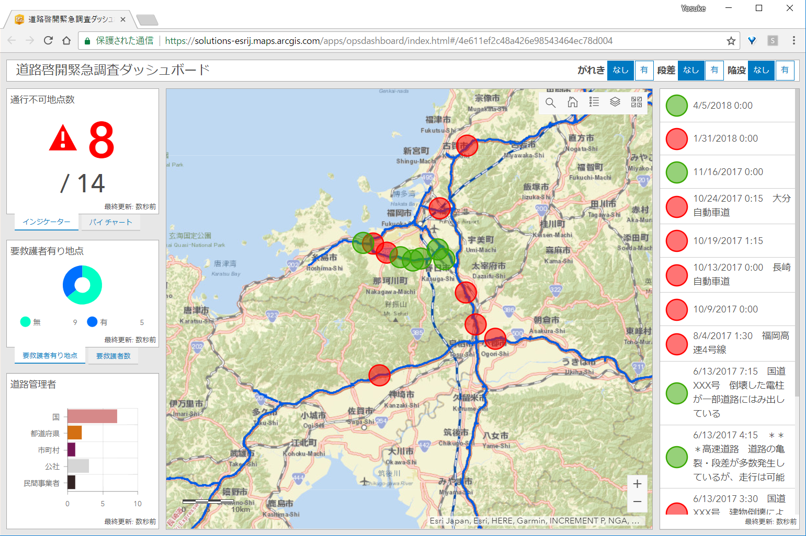Viewport: 806px width, 536px height.
Task: Click the donut chart in 要救護者有り地点
Action: (x=82, y=285)
